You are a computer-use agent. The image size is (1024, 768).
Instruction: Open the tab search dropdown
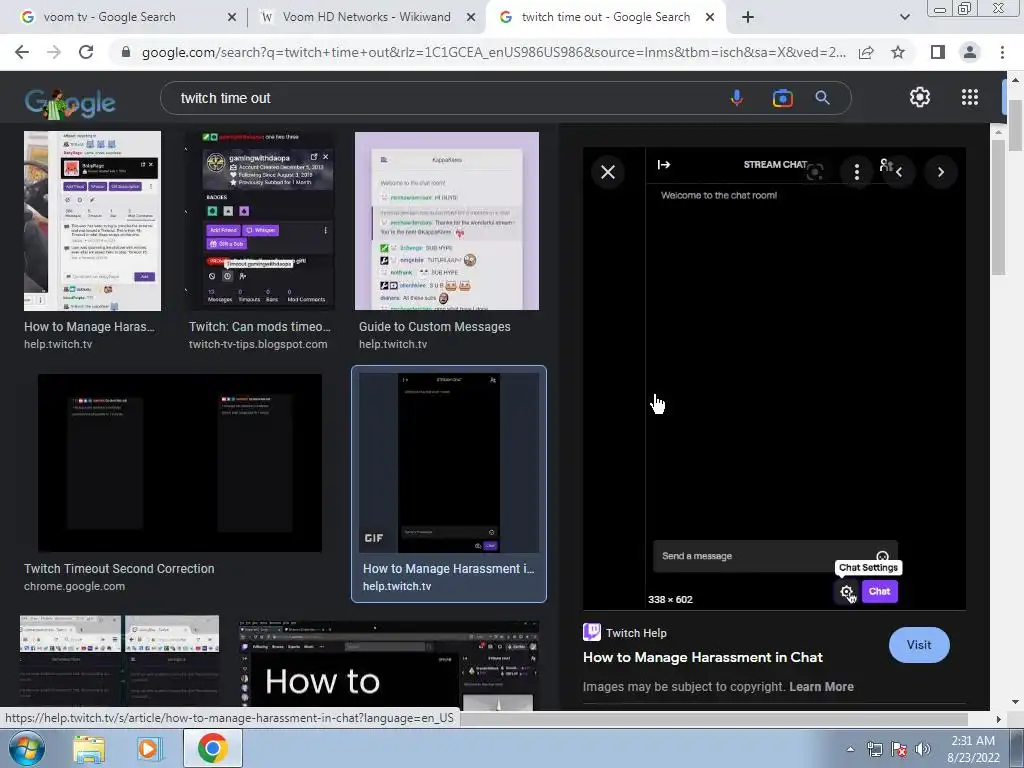(x=904, y=17)
